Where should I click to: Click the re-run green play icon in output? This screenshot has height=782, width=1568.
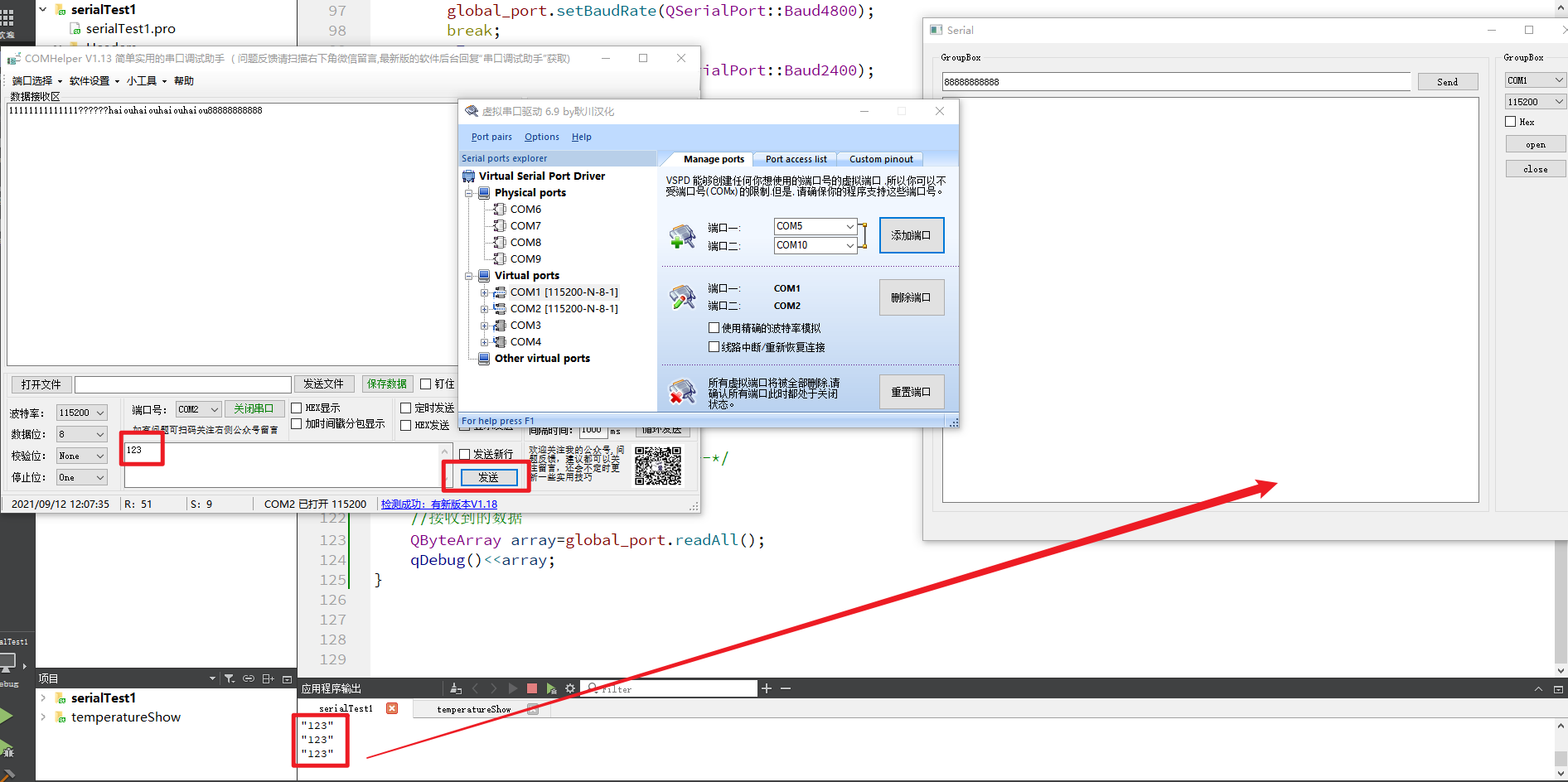click(513, 688)
